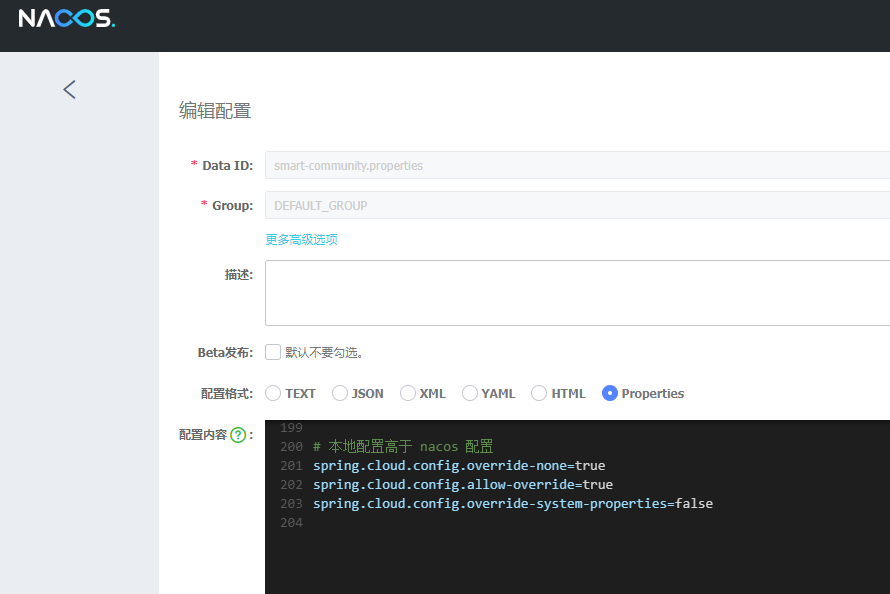Screen dimensions: 890x594
Task: Select the TEXT format radio button
Action: [x=273, y=393]
